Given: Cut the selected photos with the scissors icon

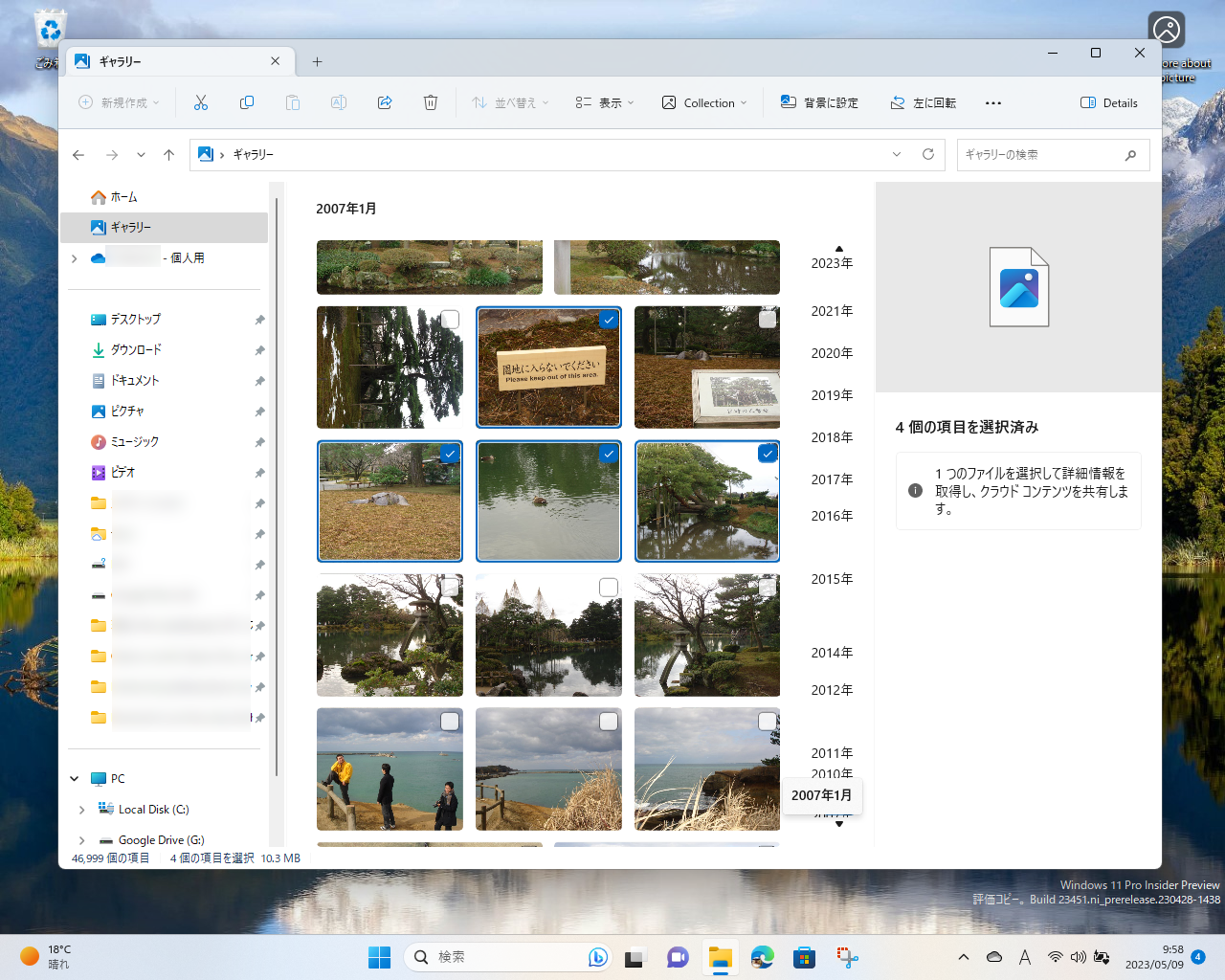Looking at the screenshot, I should [201, 102].
